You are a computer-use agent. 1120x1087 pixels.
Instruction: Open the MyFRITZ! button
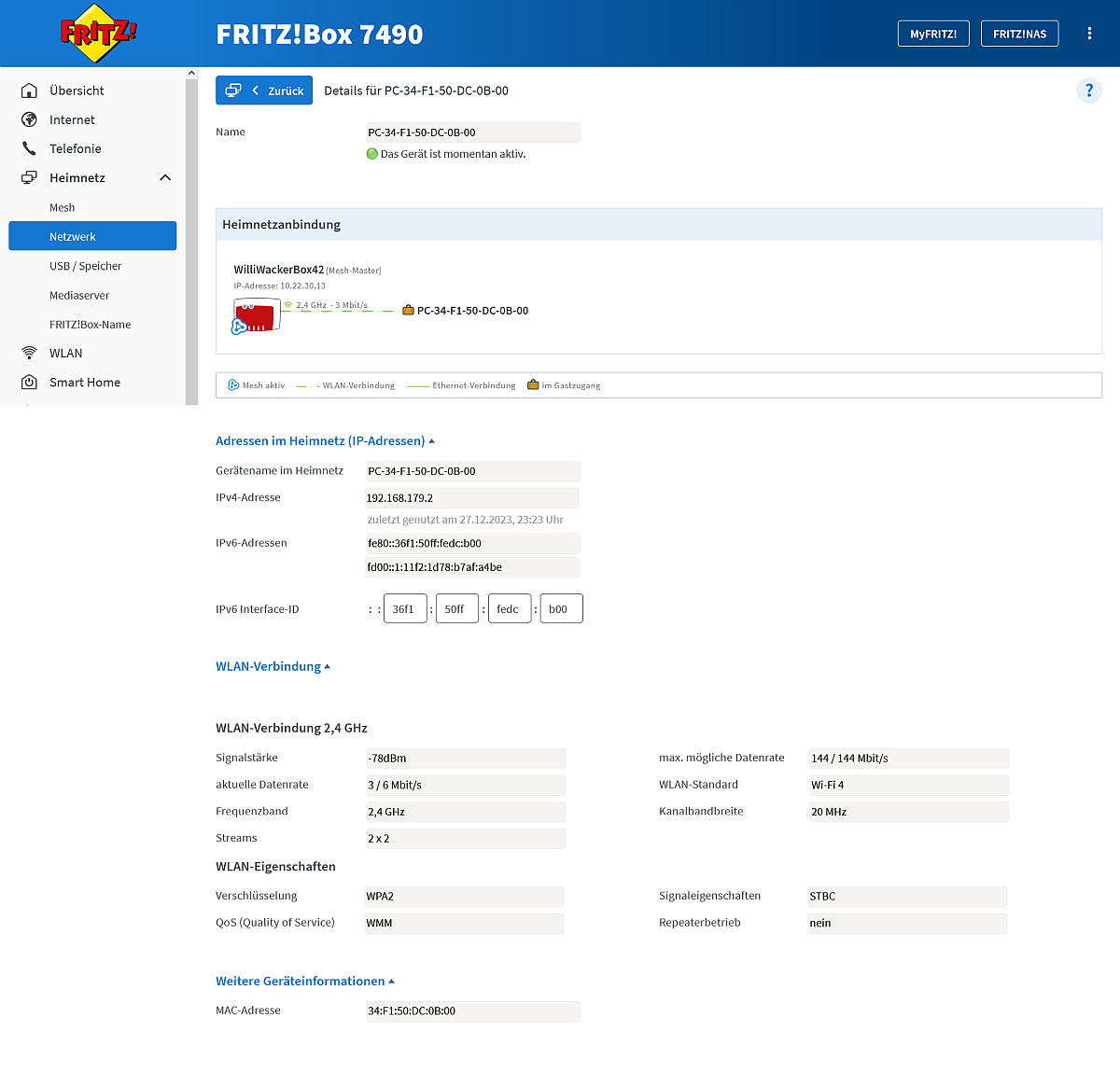933,34
